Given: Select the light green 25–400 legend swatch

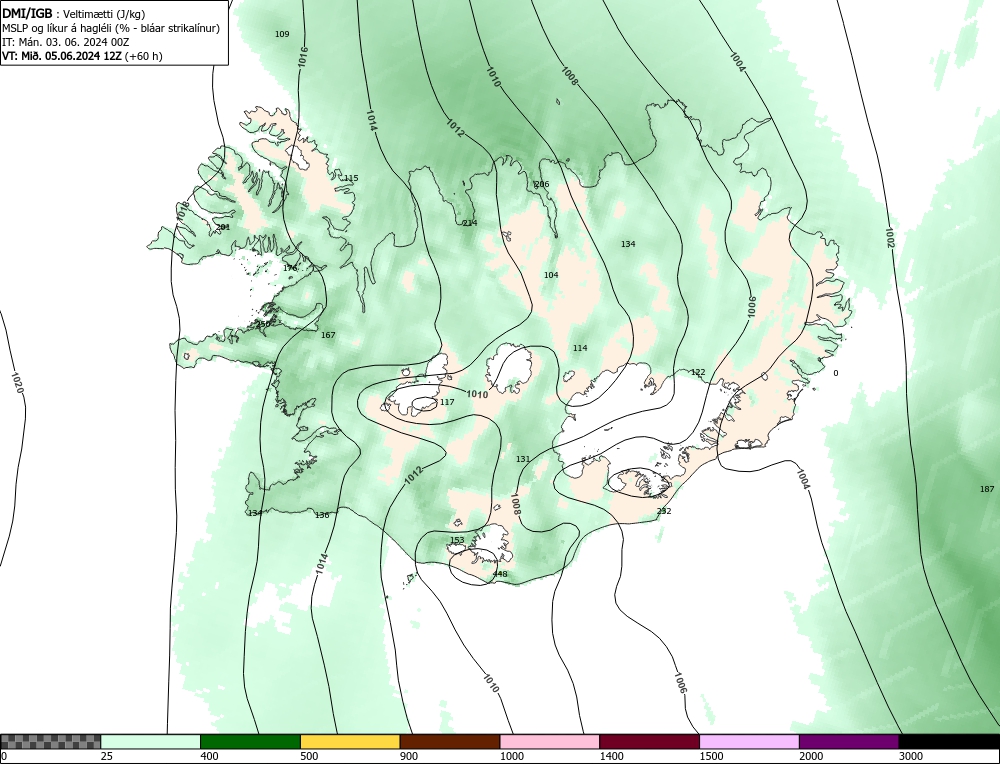Looking at the screenshot, I should pos(151,741).
